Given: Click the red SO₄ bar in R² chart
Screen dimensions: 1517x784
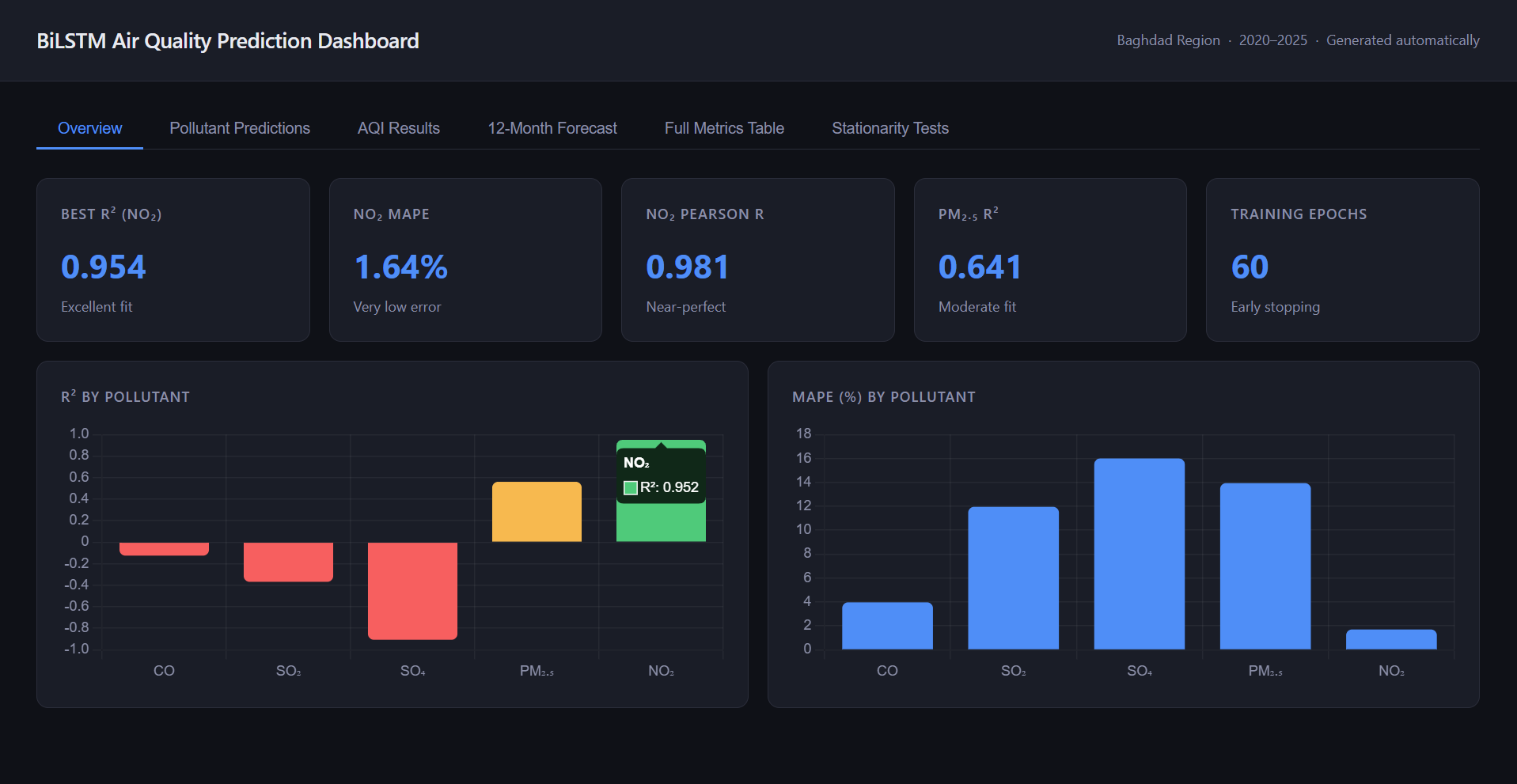Looking at the screenshot, I should (412, 590).
